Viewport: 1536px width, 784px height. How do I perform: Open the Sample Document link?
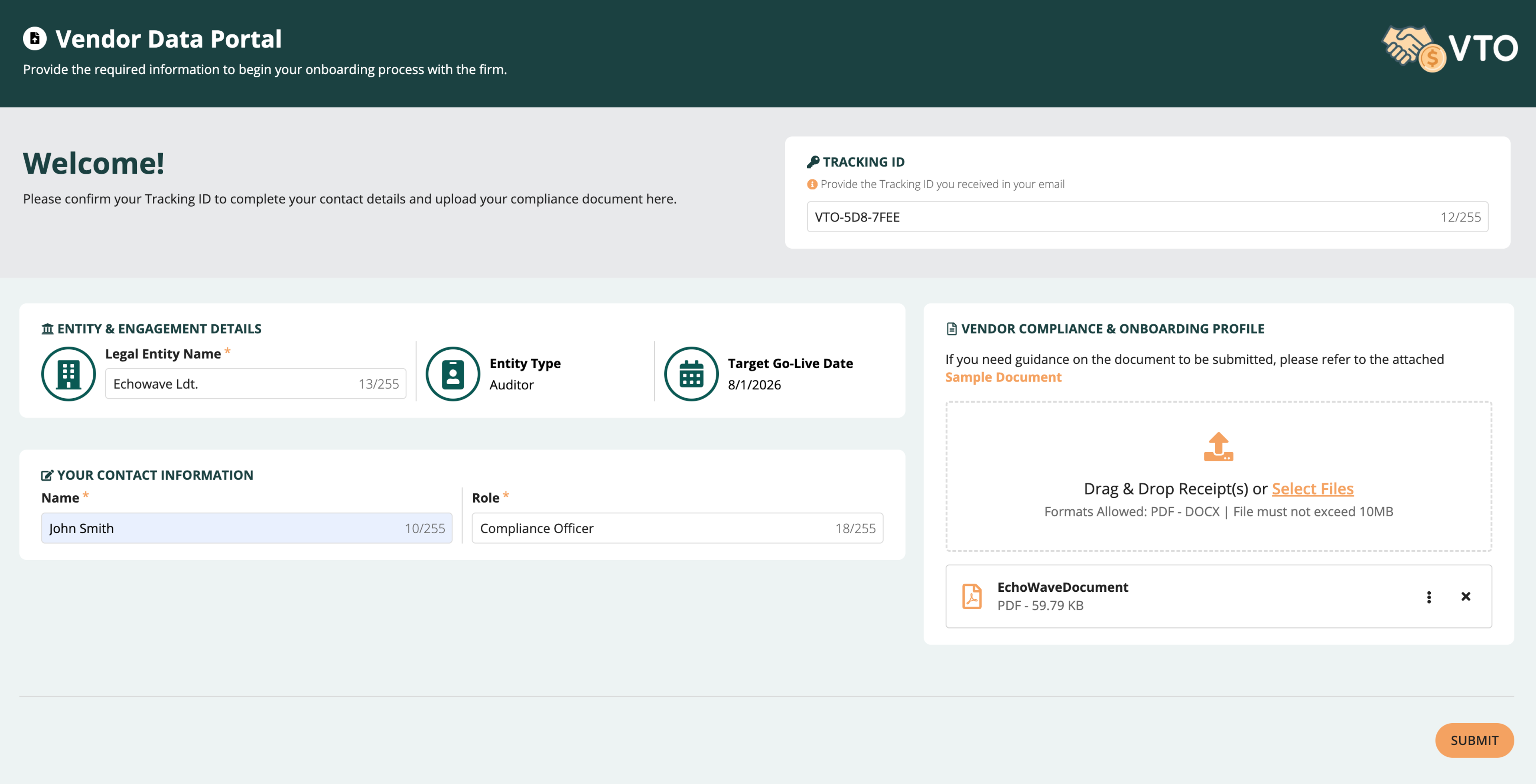[x=1003, y=378]
